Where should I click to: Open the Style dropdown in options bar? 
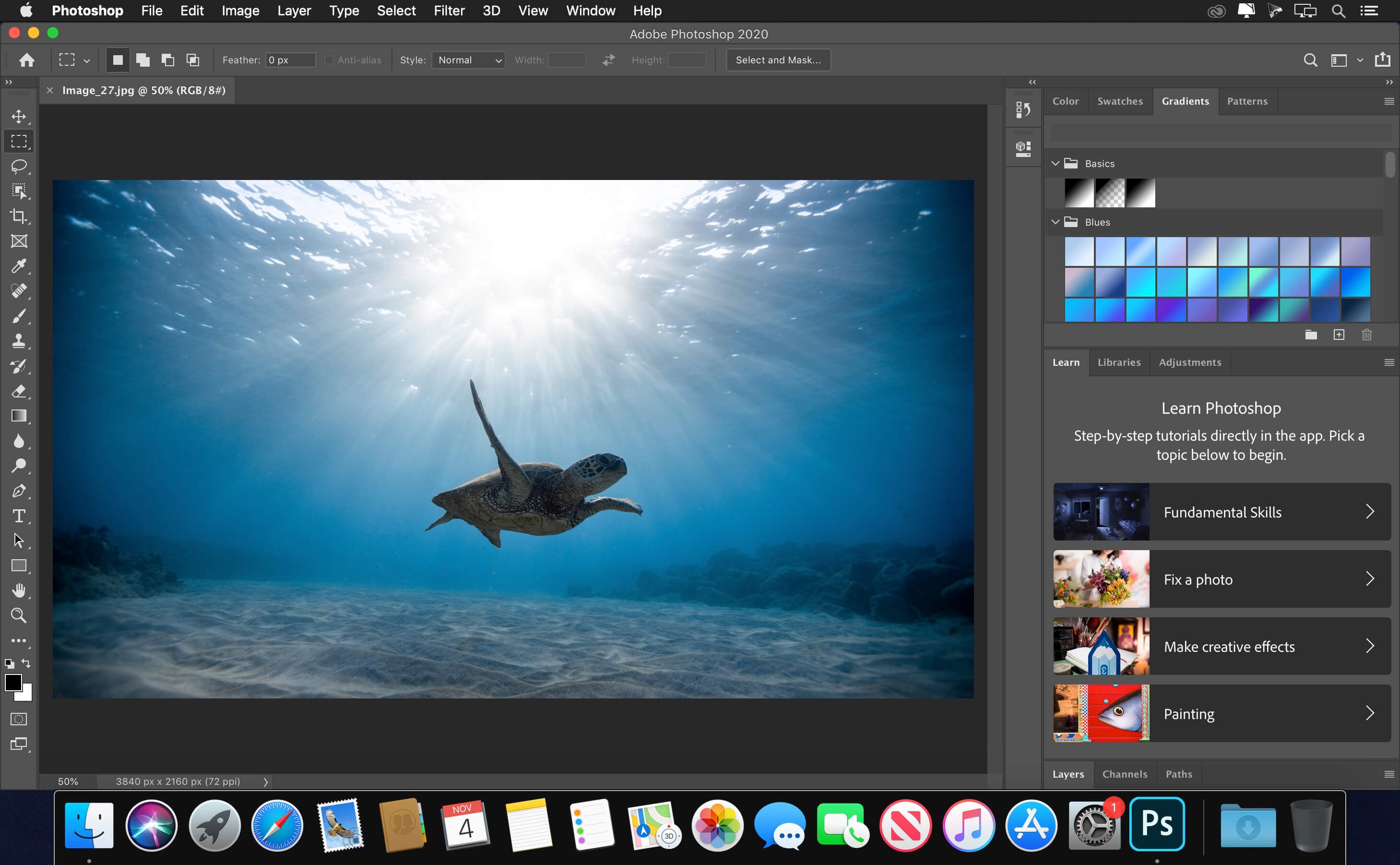pyautogui.click(x=467, y=60)
